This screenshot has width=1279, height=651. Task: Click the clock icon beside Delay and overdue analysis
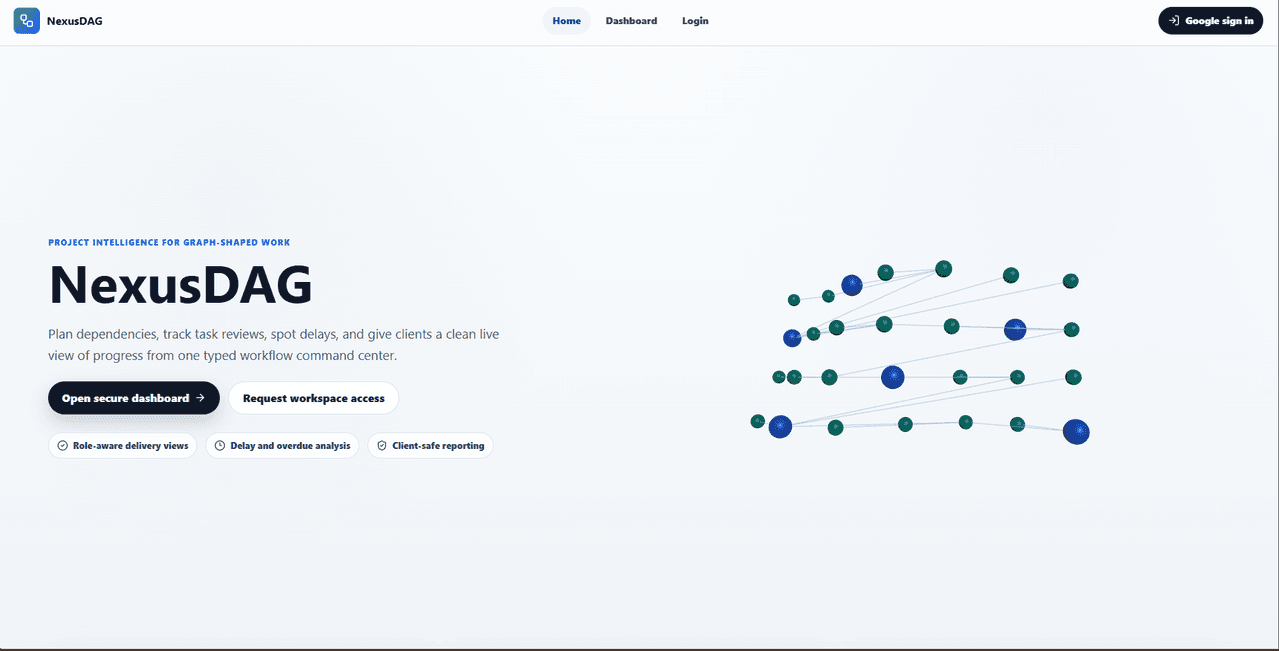pyautogui.click(x=220, y=446)
